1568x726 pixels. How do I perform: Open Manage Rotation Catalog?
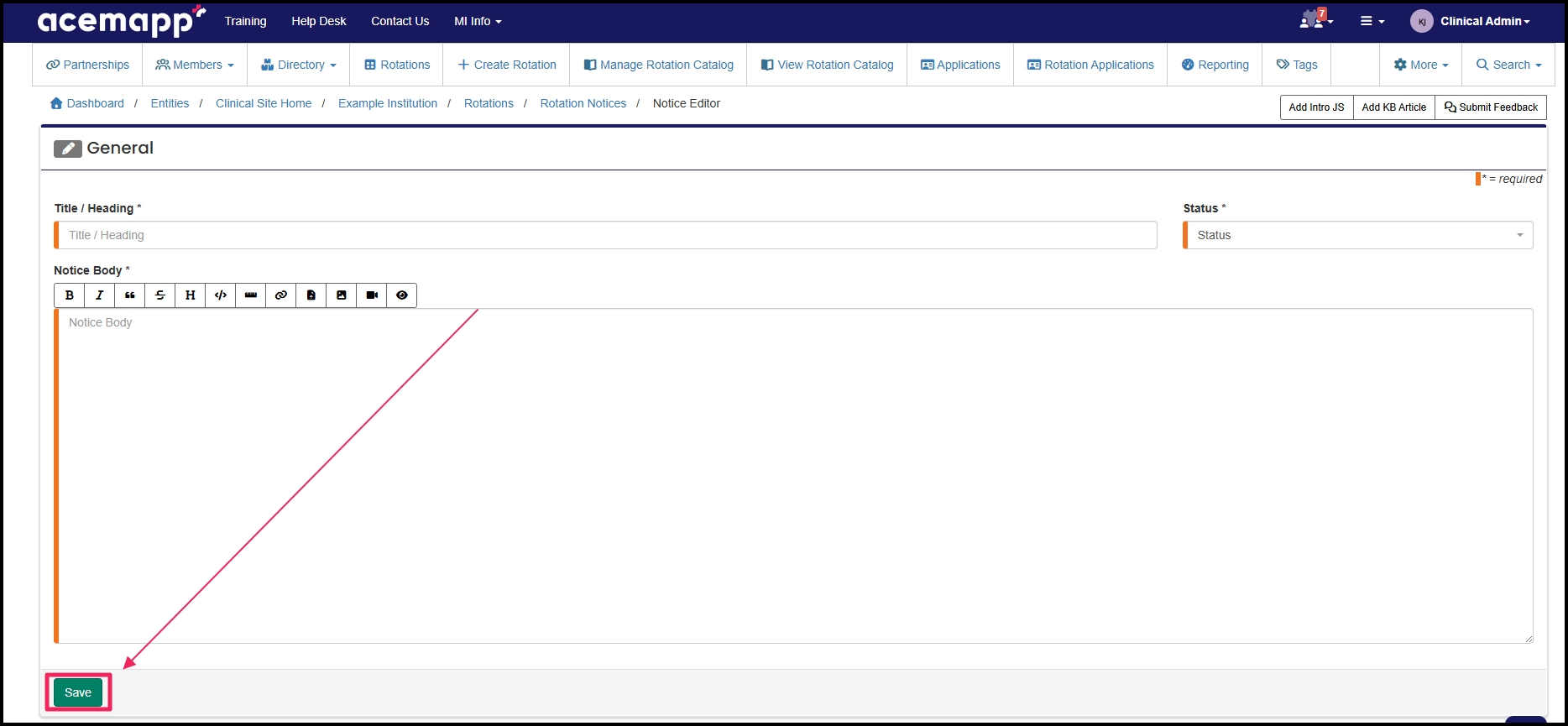point(658,65)
